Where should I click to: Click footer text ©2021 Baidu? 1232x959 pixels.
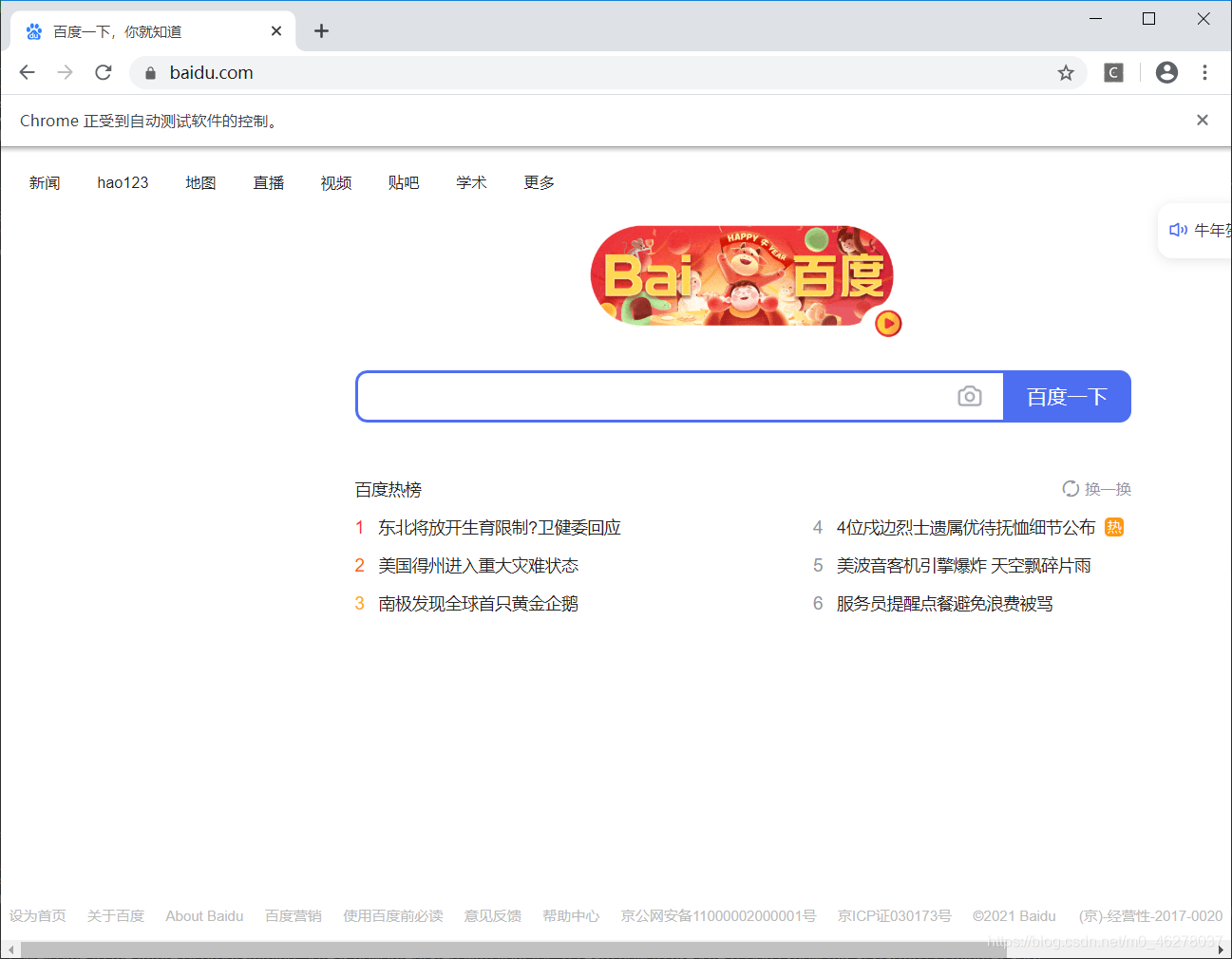[1014, 915]
